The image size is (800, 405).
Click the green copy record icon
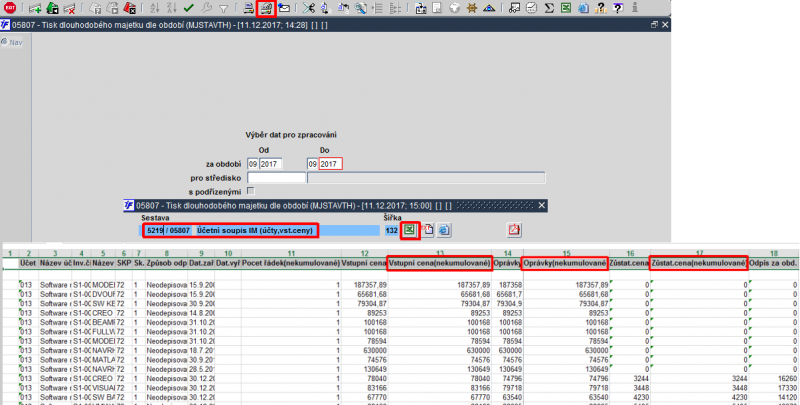click(52, 8)
